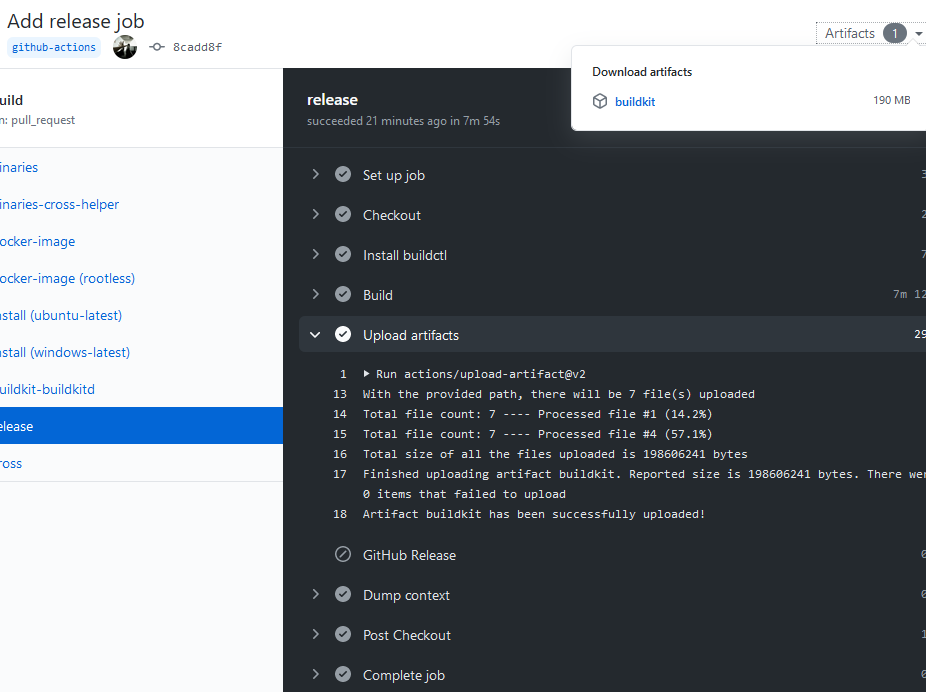926x692 pixels.
Task: Click the success checkmark beside Build step
Action: pos(343,294)
